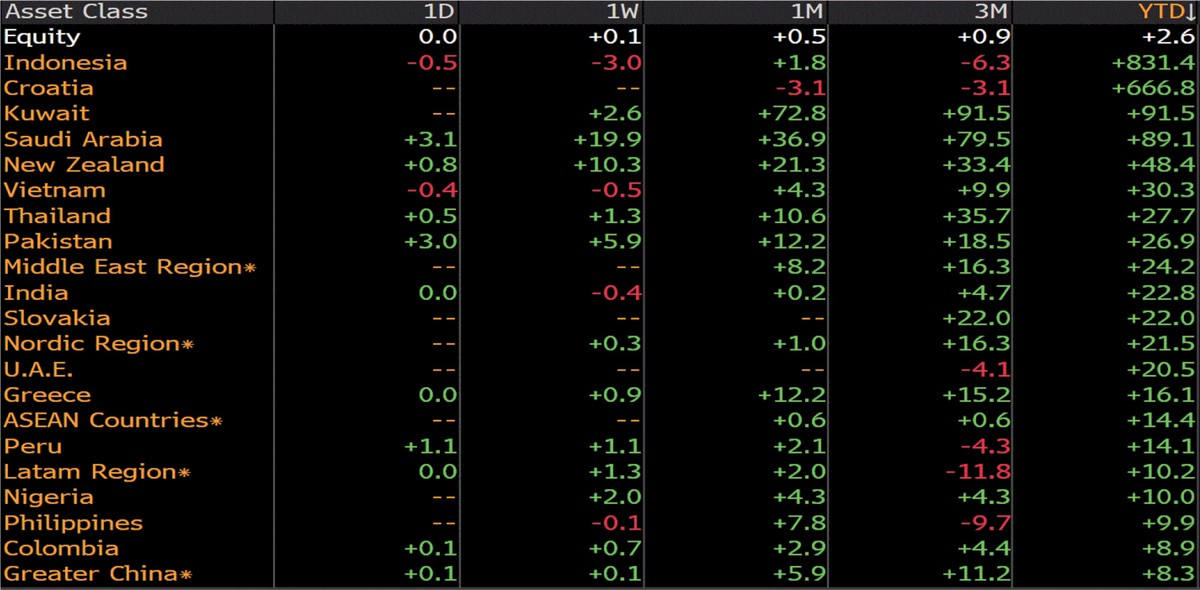Select the 1W column header

[x=623, y=12]
